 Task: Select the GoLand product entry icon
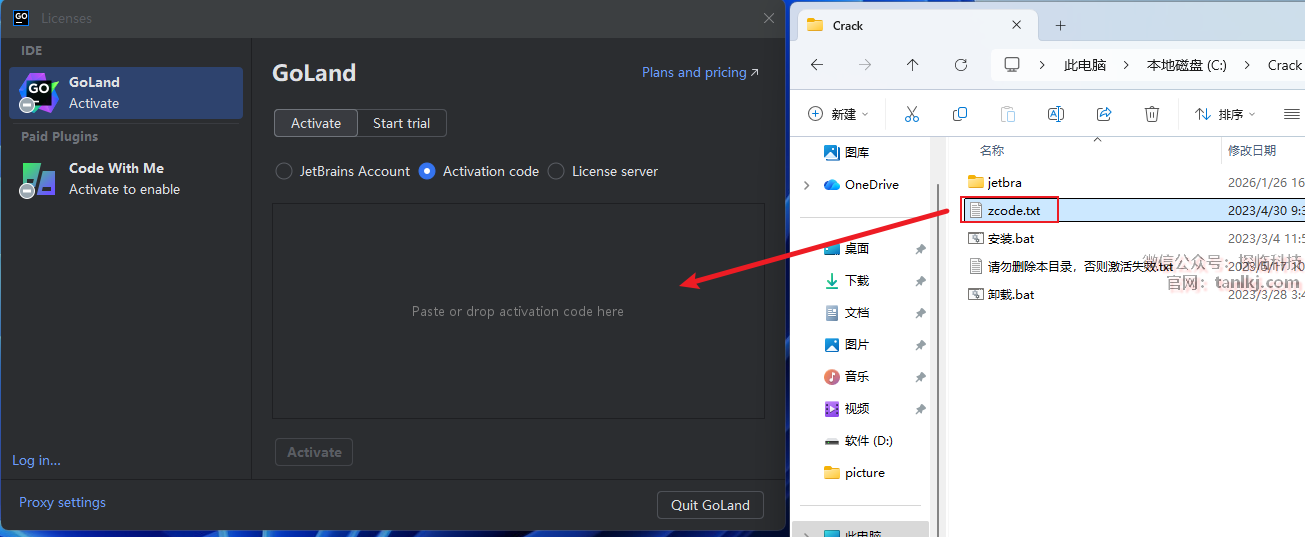point(38,93)
